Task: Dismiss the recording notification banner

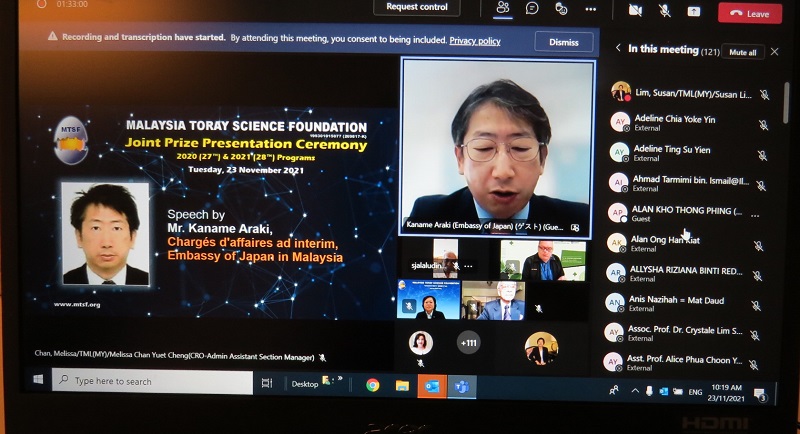Action: pos(564,42)
